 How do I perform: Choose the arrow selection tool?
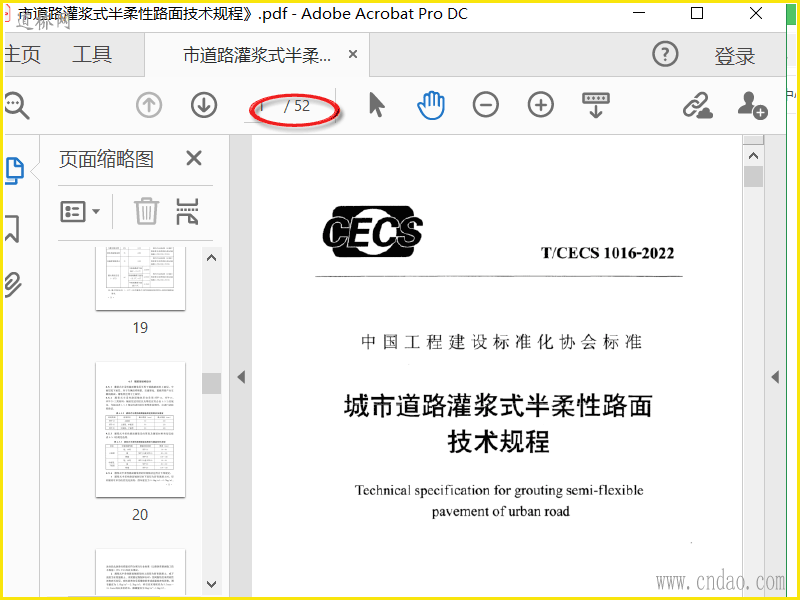tap(377, 106)
